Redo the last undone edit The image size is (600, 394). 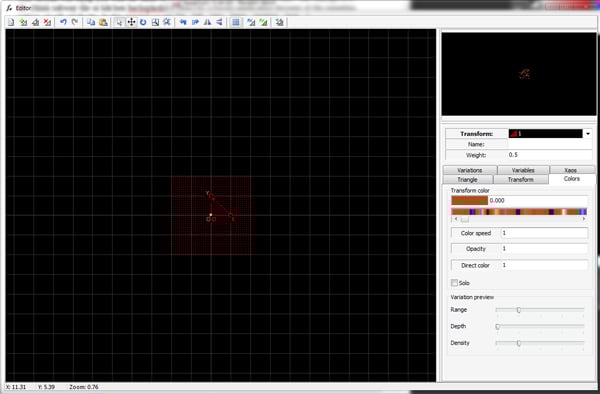coord(75,22)
